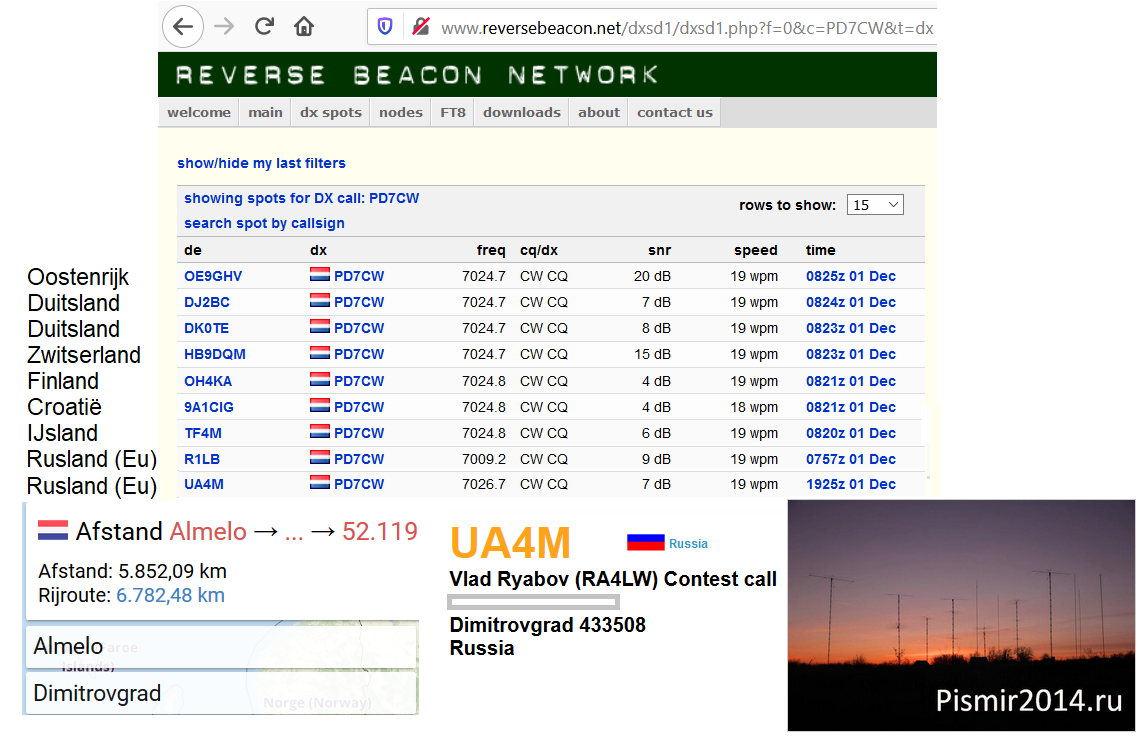The height and width of the screenshot is (738, 1140).
Task: Click the Dimitrovgrad destination field
Action: pyautogui.click(x=221, y=693)
